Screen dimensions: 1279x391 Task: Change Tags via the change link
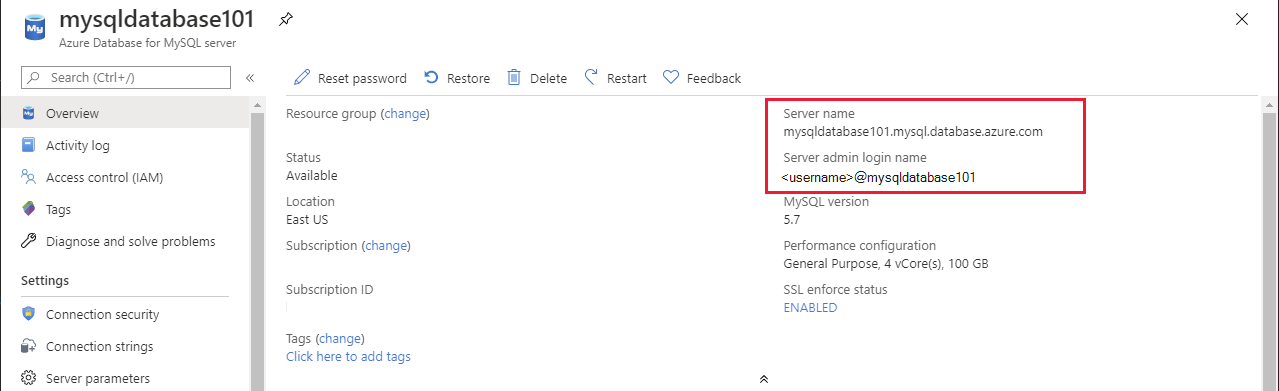(339, 339)
